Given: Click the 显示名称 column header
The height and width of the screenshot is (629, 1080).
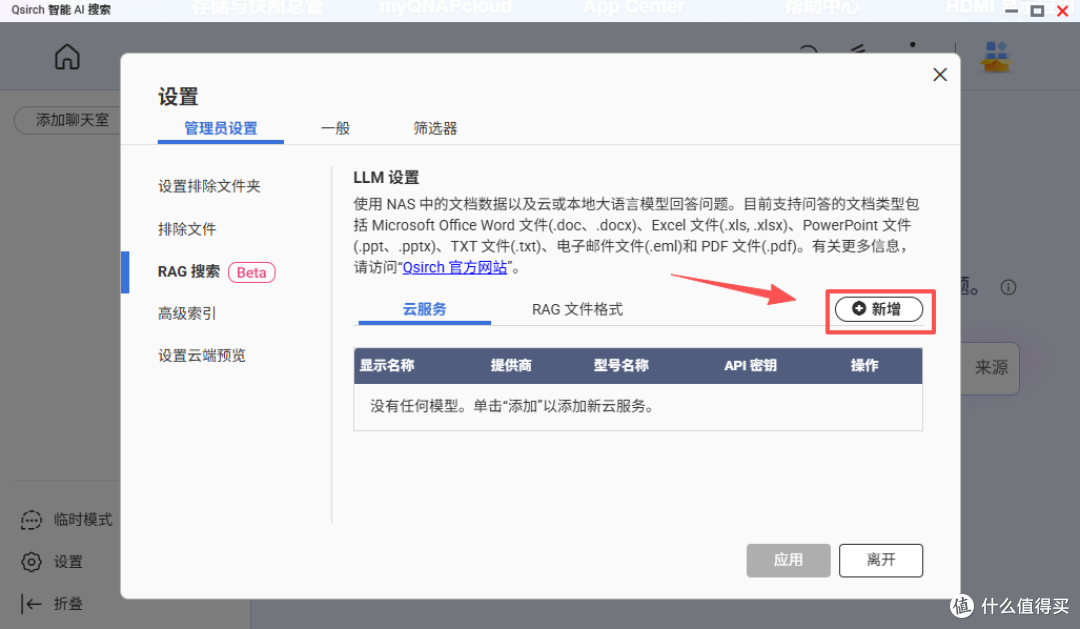Looking at the screenshot, I should coord(387,366).
